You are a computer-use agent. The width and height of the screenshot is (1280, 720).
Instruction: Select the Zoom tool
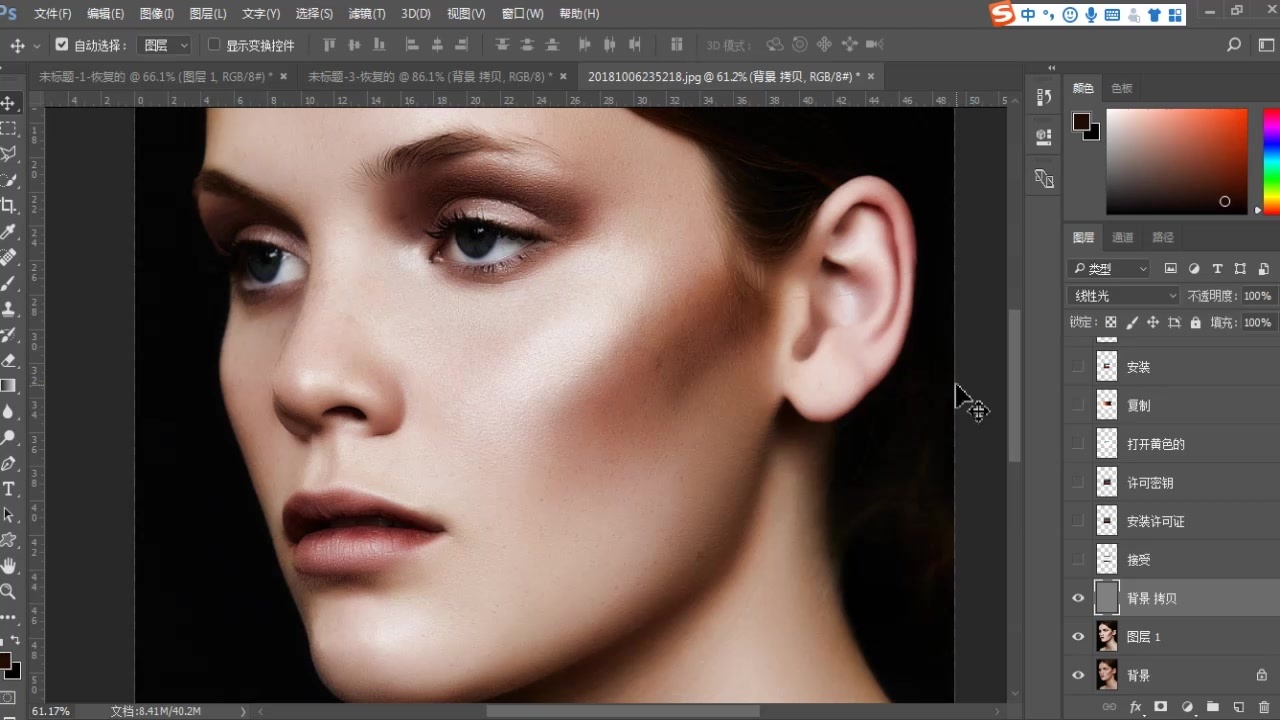click(8, 591)
